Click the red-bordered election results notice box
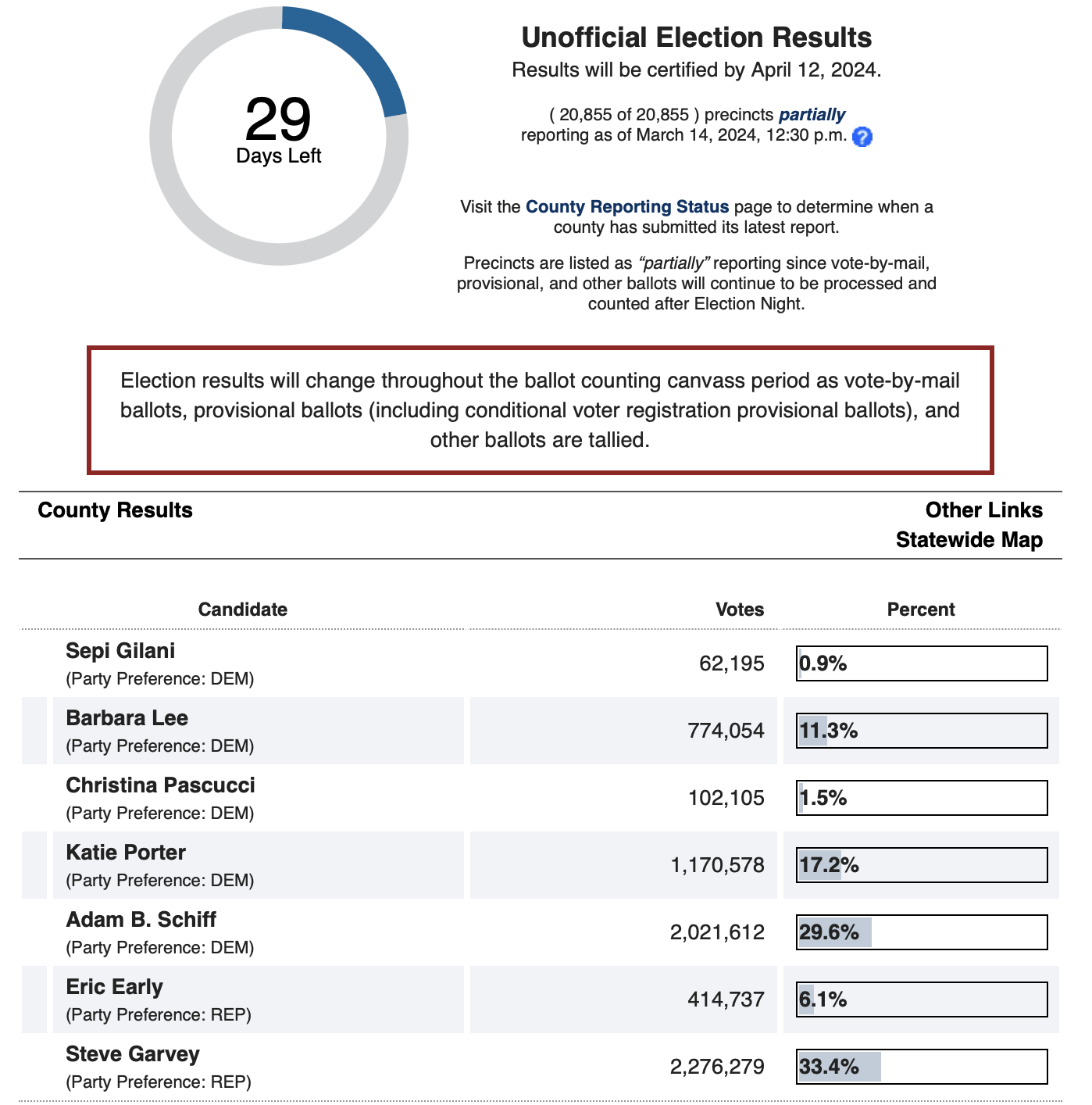Image resolution: width=1092 pixels, height=1105 pixels. [x=540, y=410]
